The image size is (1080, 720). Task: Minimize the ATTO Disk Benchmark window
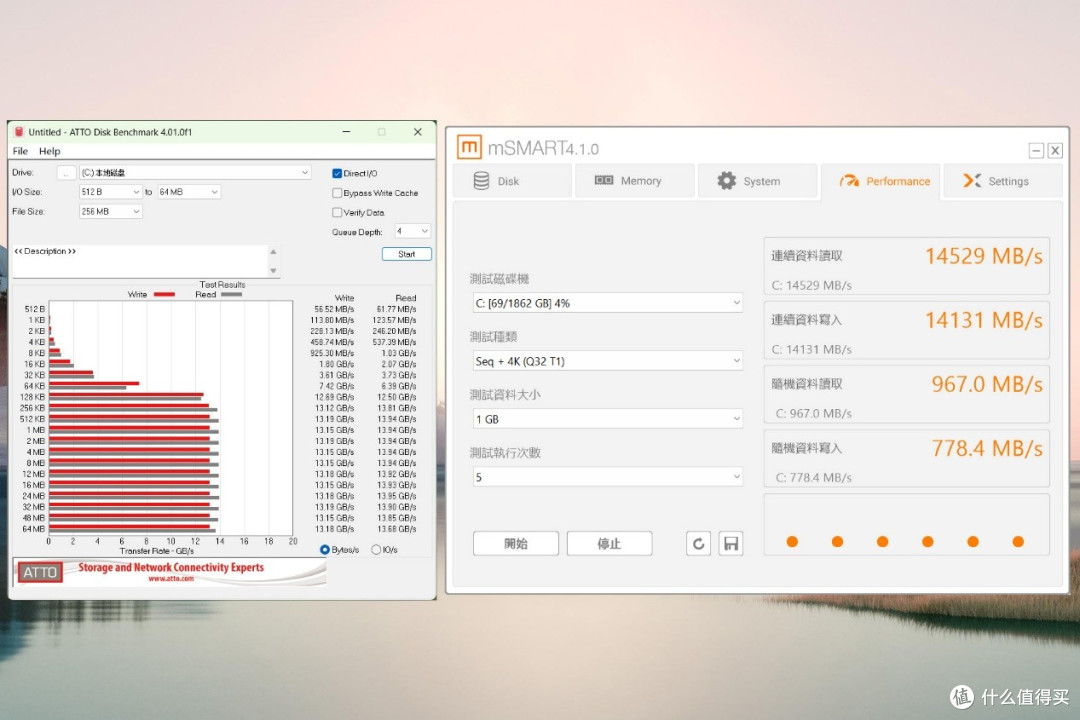point(346,132)
